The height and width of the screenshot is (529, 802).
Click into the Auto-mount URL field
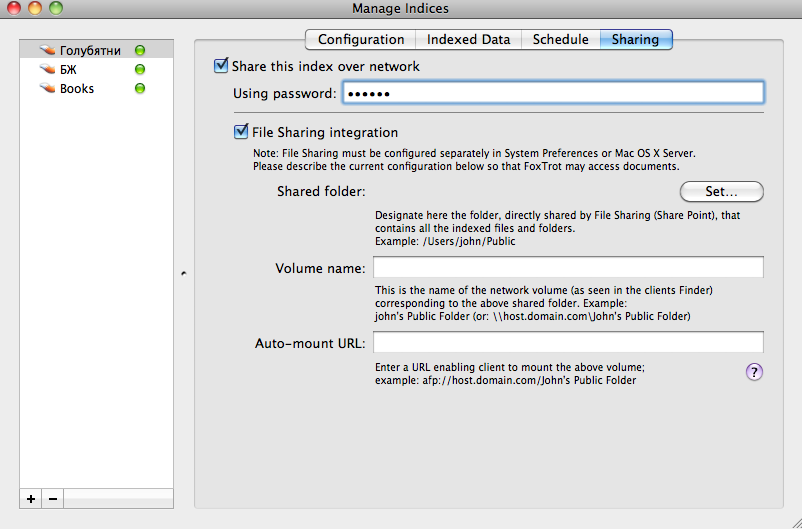568,343
